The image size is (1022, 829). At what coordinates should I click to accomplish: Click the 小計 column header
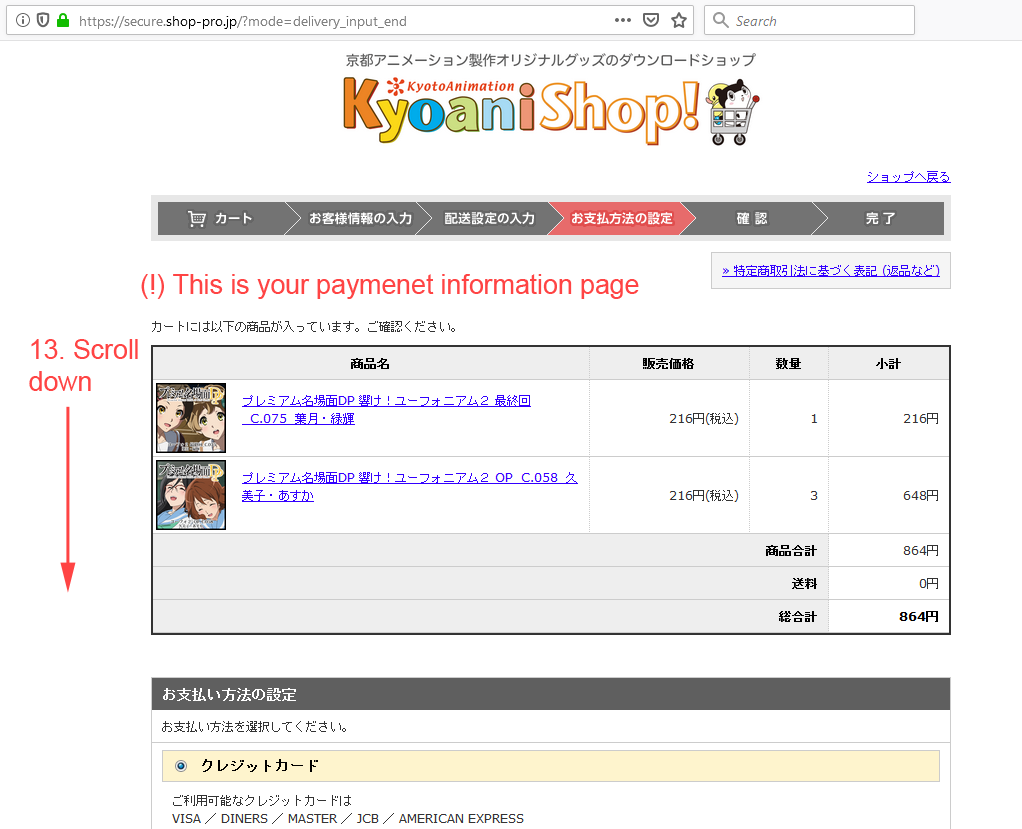point(888,364)
